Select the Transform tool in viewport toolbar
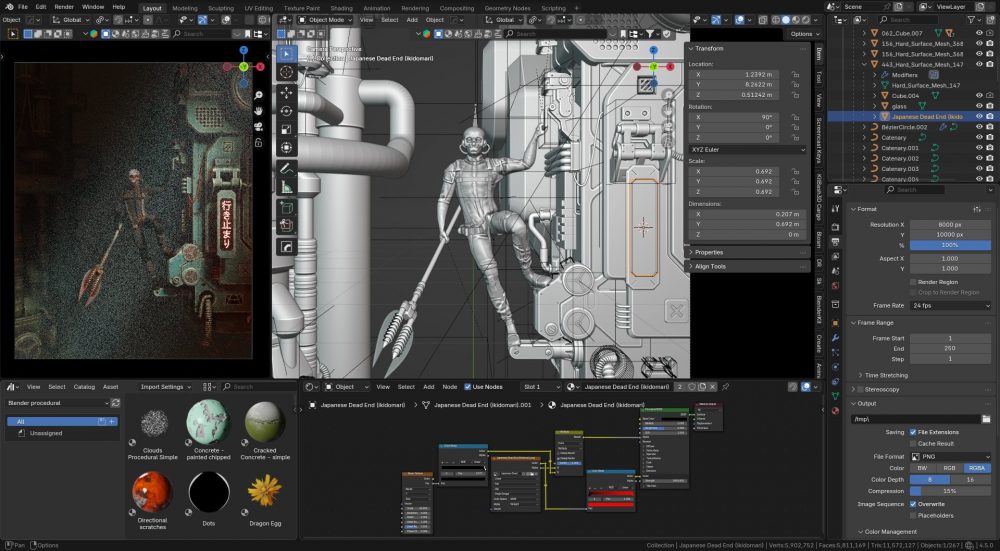 [x=286, y=148]
